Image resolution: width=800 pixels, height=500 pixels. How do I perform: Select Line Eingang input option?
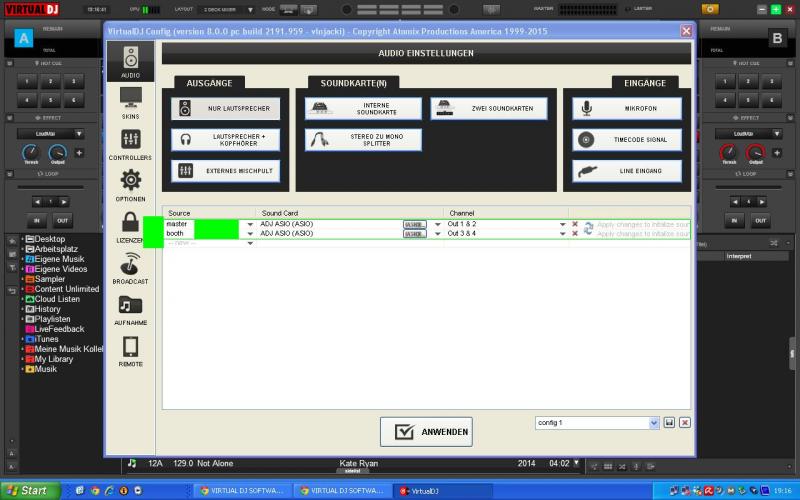(627, 171)
